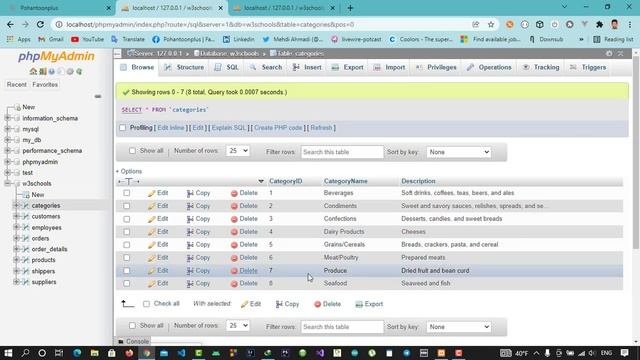Click the page vertical scrollbar
The image size is (640, 360).
636,151
